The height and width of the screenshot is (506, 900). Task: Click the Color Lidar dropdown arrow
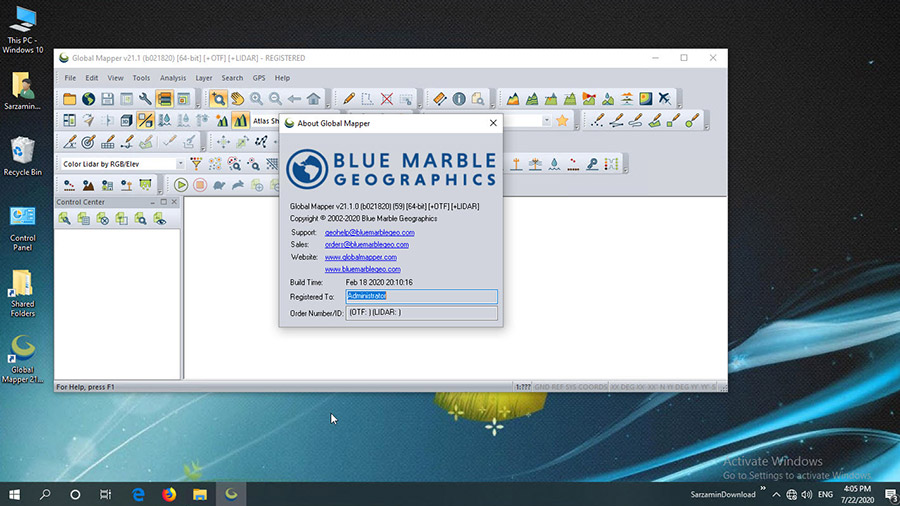point(180,164)
